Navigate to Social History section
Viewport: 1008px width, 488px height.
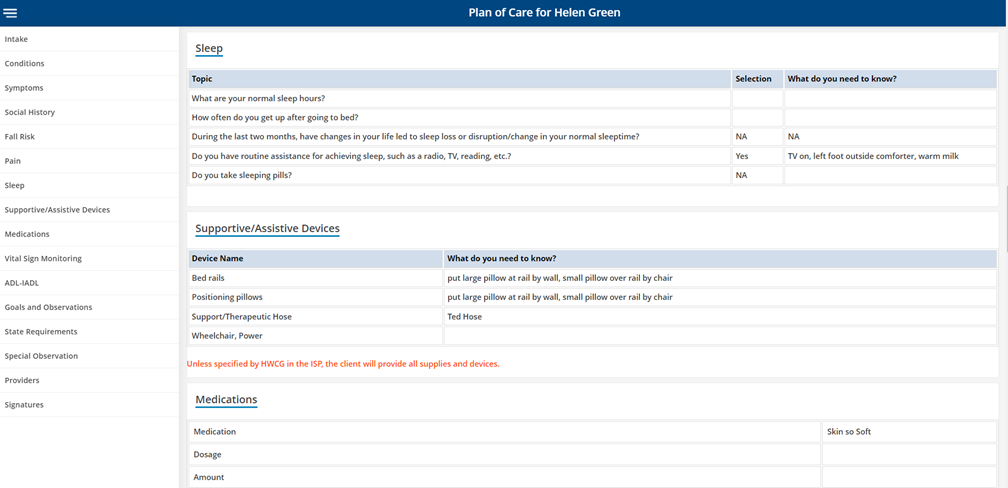[x=30, y=112]
